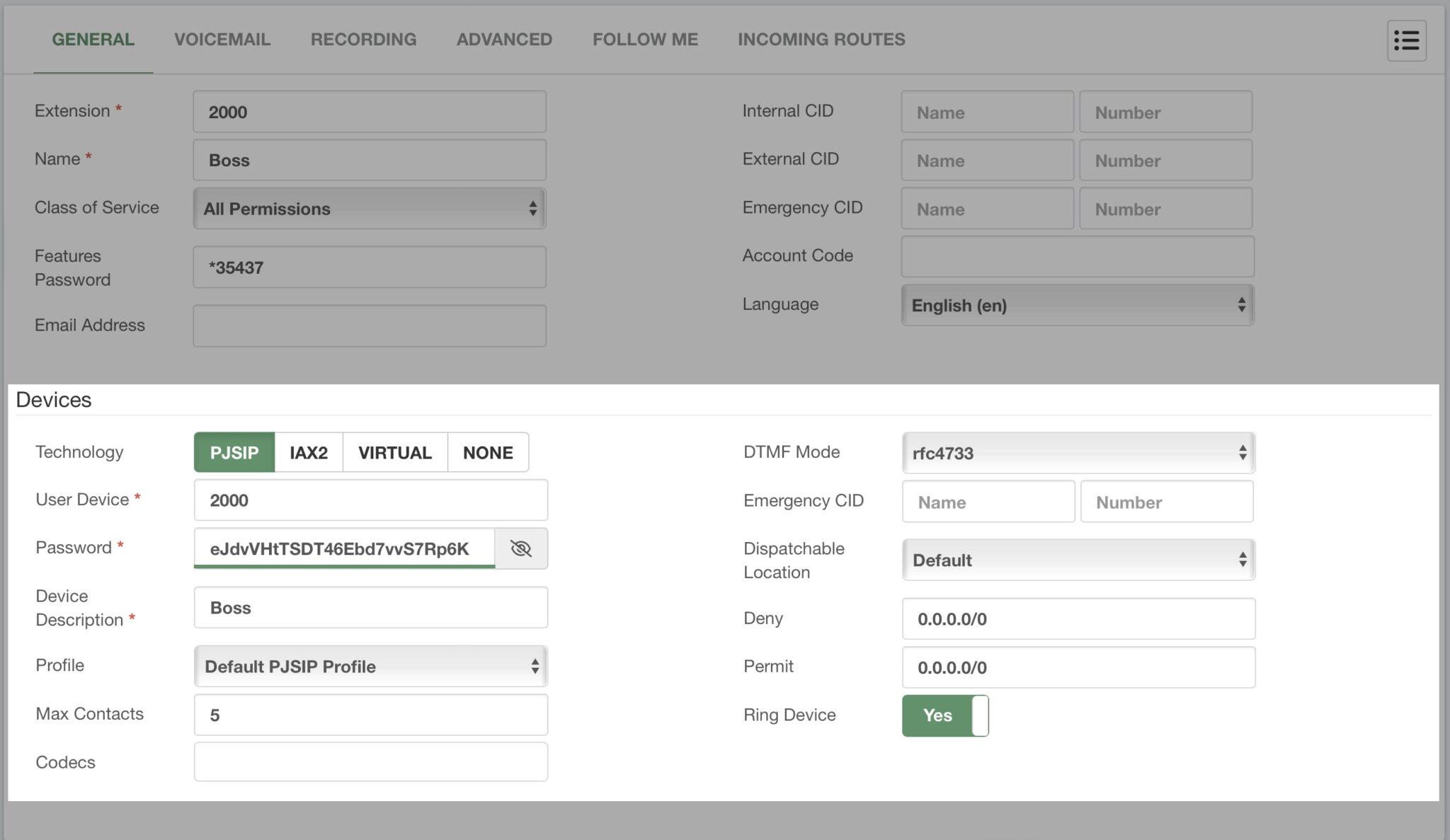This screenshot has height=840, width=1450.
Task: Click the Email Address field
Action: click(x=370, y=326)
